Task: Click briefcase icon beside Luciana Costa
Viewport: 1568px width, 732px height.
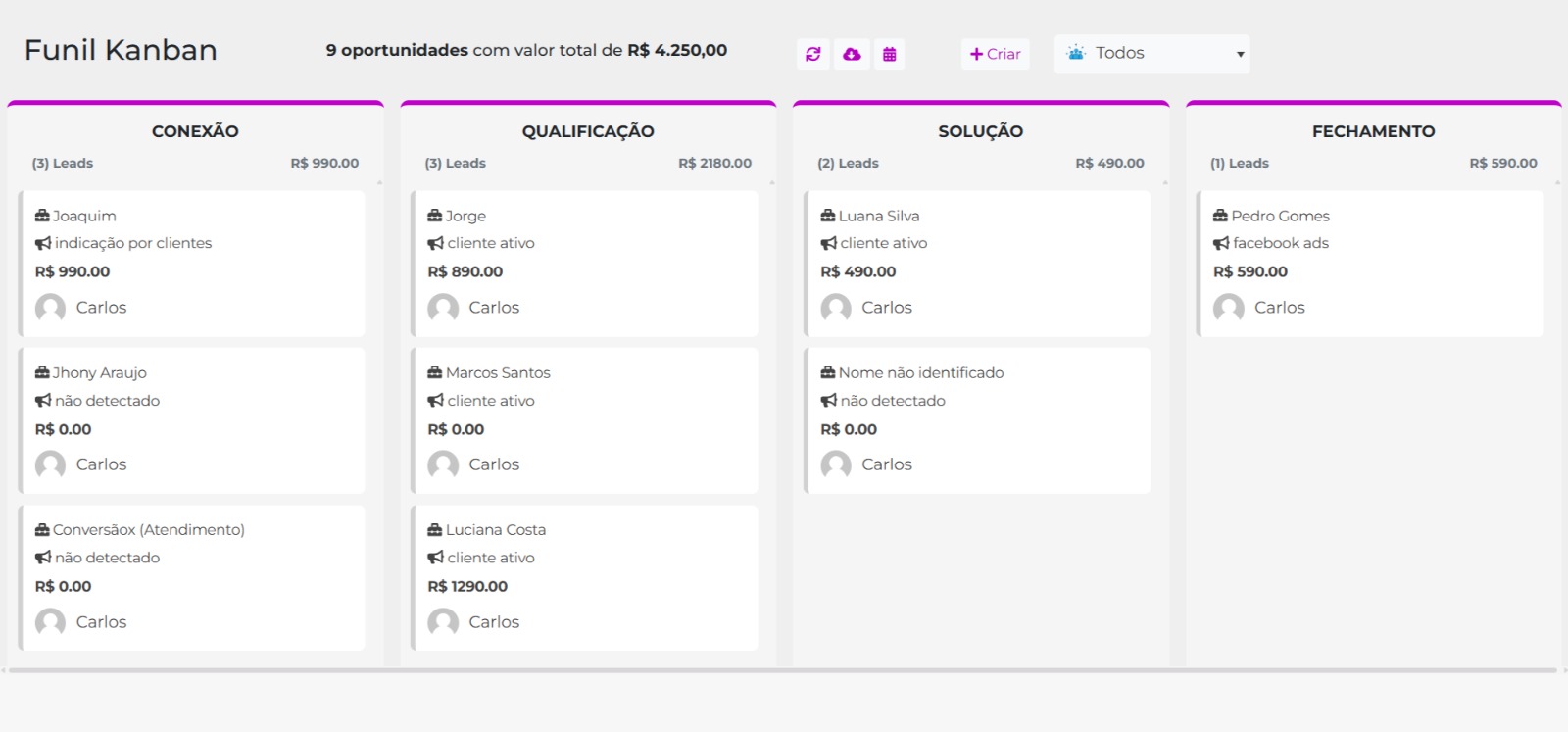Action: coord(435,530)
